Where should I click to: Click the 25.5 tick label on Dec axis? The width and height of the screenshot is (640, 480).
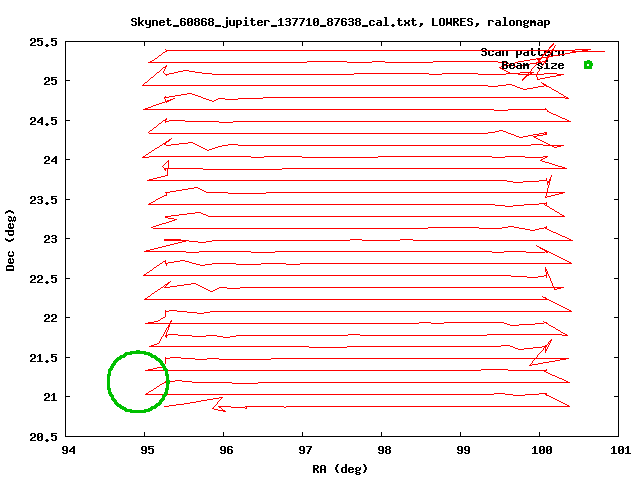[x=43, y=42]
